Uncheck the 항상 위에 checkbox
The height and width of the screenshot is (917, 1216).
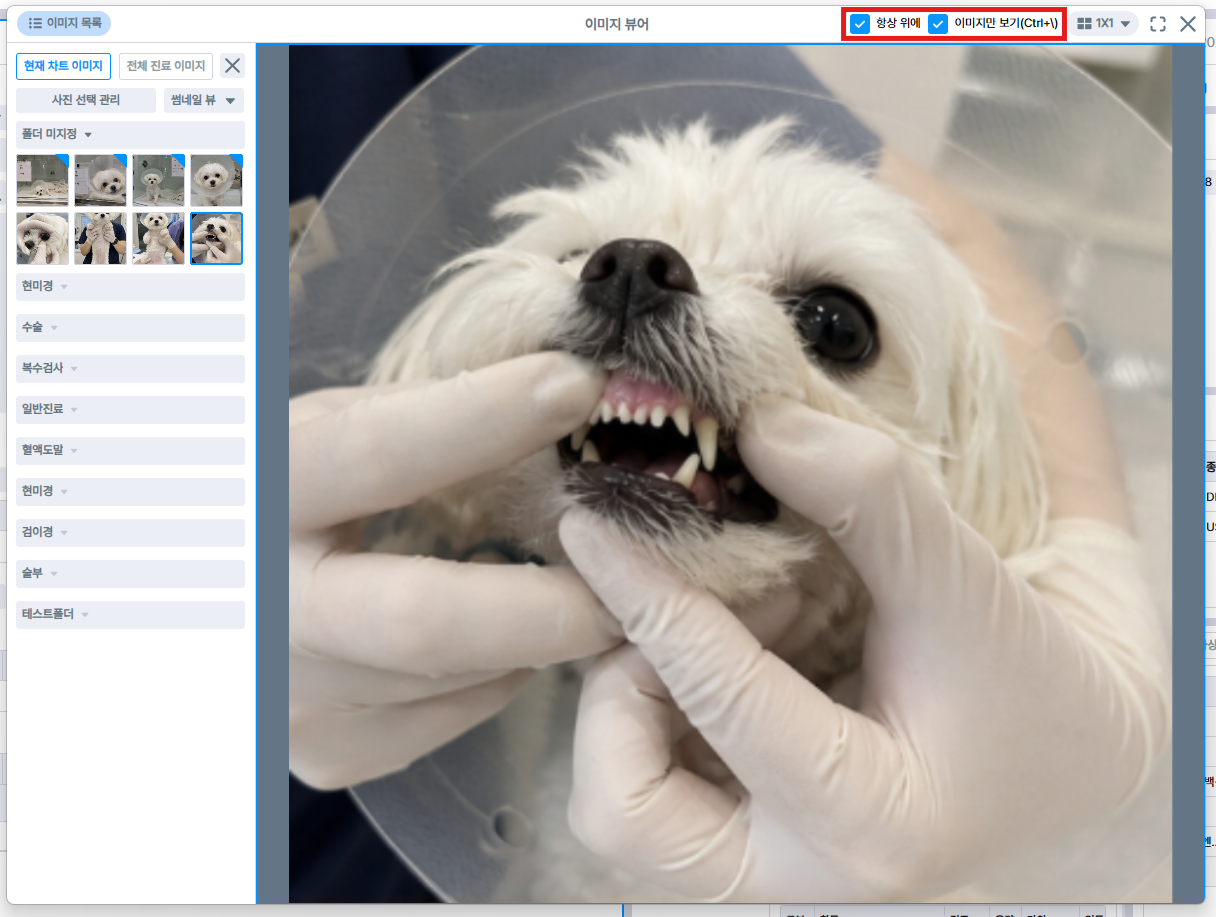(860, 24)
